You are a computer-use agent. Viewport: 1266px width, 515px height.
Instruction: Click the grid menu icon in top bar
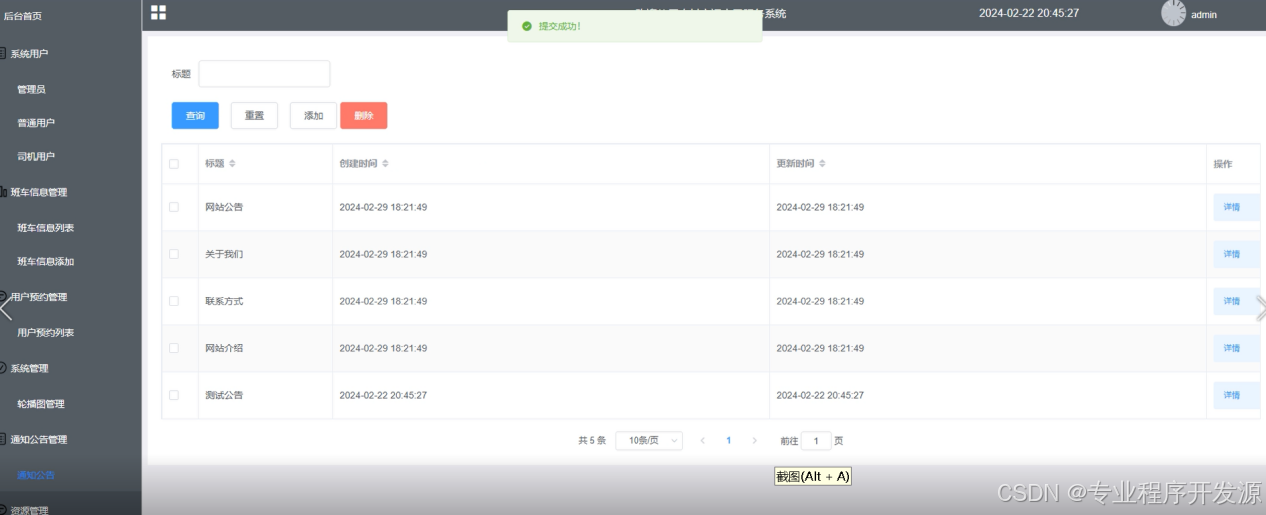tap(158, 12)
